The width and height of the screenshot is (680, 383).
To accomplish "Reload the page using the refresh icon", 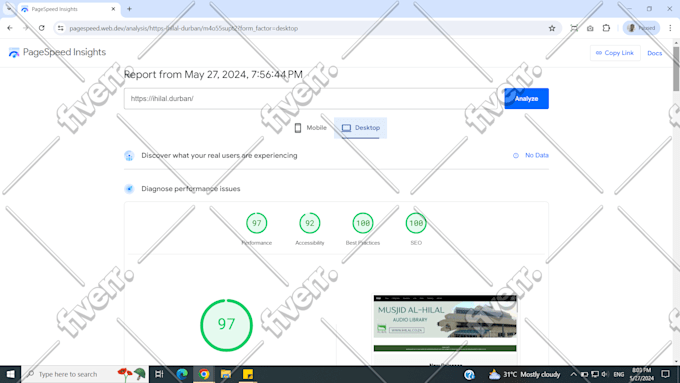I will tap(42, 28).
